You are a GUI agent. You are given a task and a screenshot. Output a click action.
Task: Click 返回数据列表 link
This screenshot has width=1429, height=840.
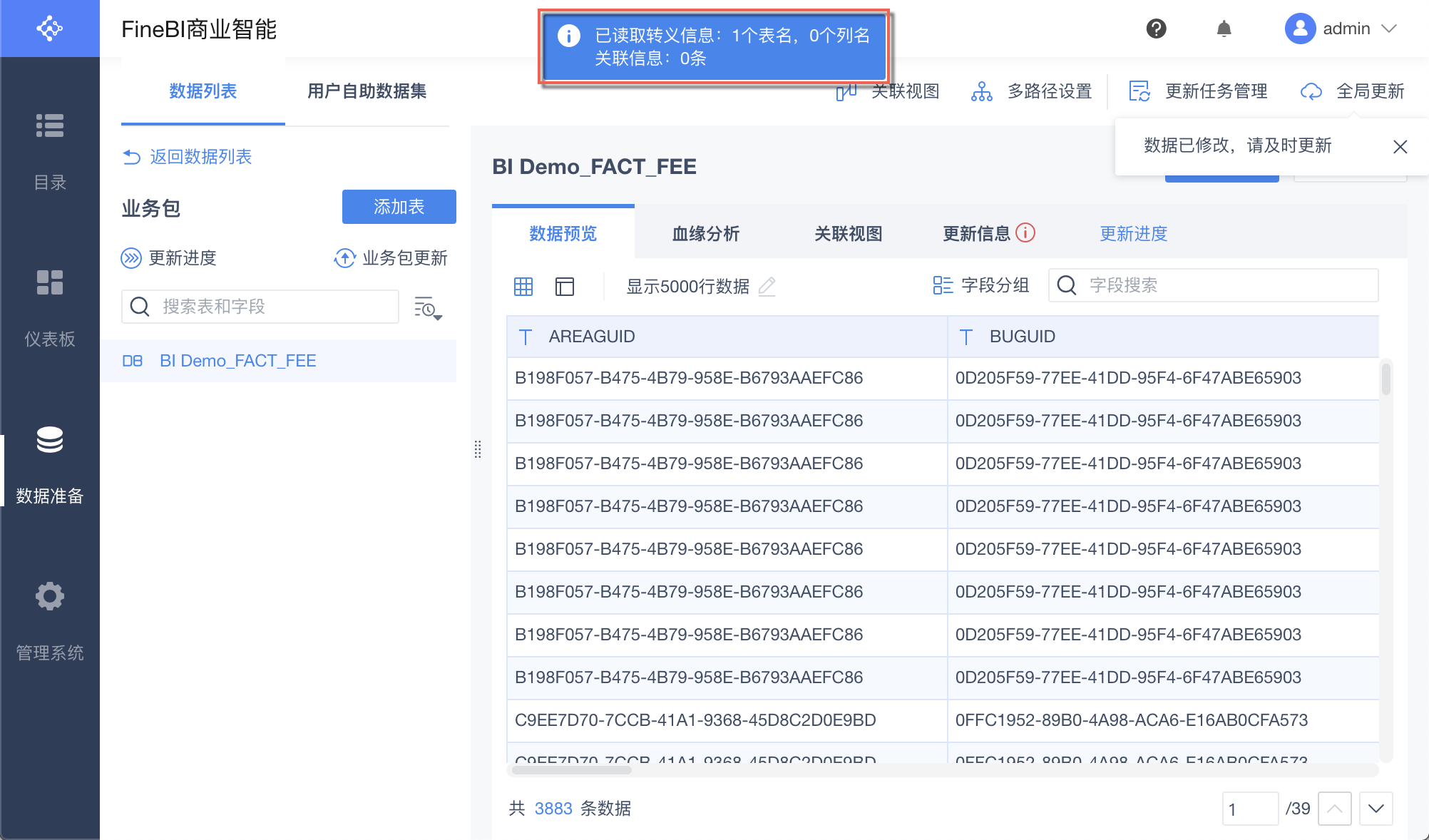tap(187, 157)
